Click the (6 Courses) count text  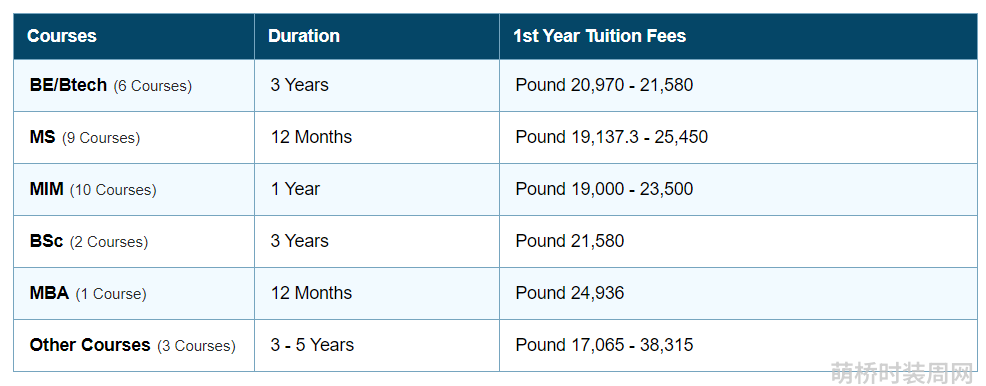(x=152, y=86)
